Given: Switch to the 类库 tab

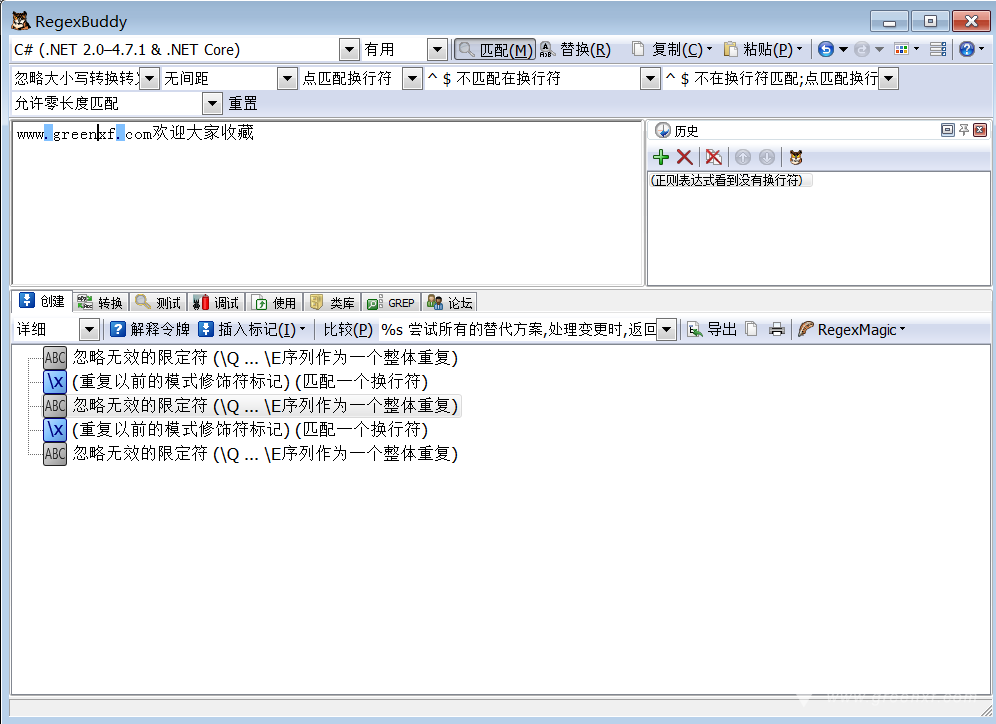Looking at the screenshot, I should (x=332, y=303).
